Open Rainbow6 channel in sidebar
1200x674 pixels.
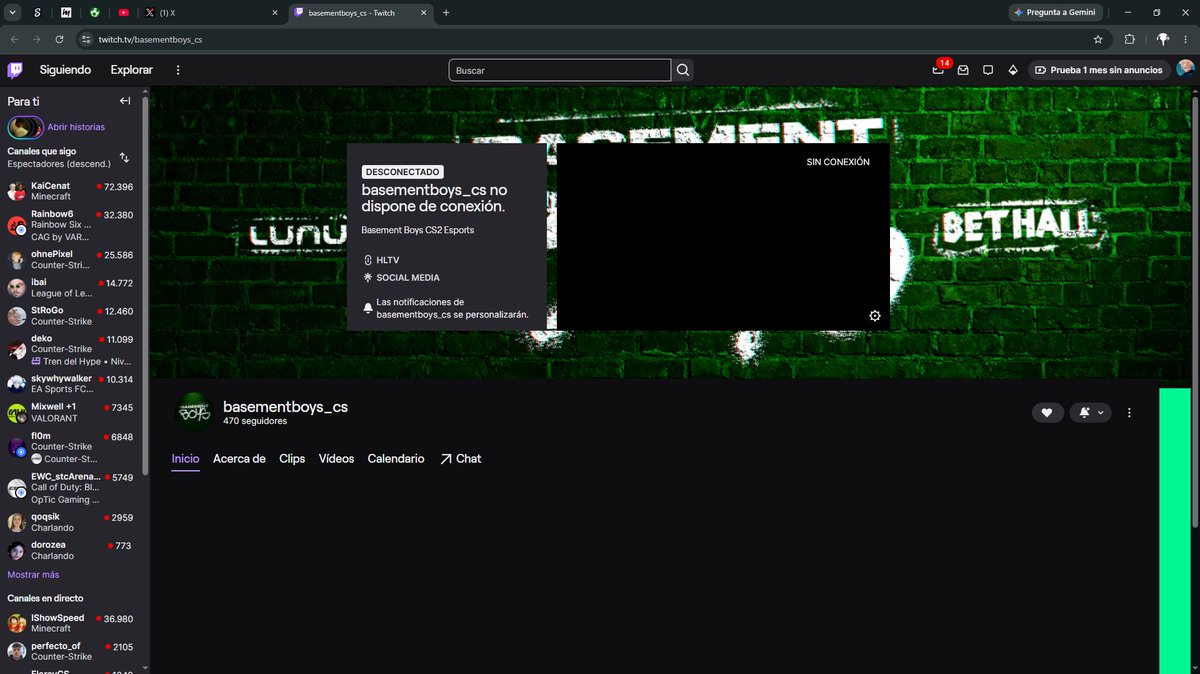click(73, 225)
